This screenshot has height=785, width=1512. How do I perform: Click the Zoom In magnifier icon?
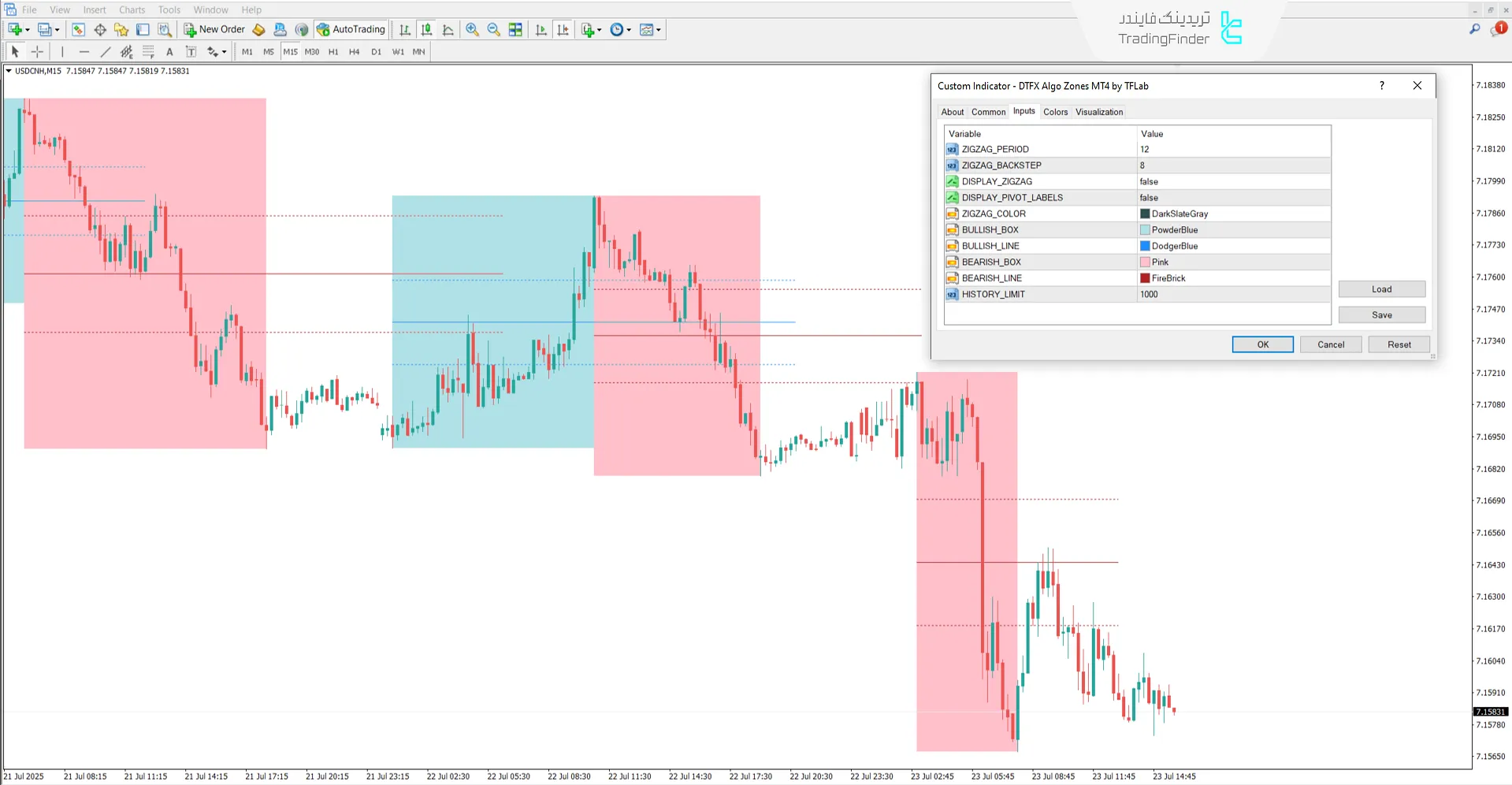click(472, 29)
